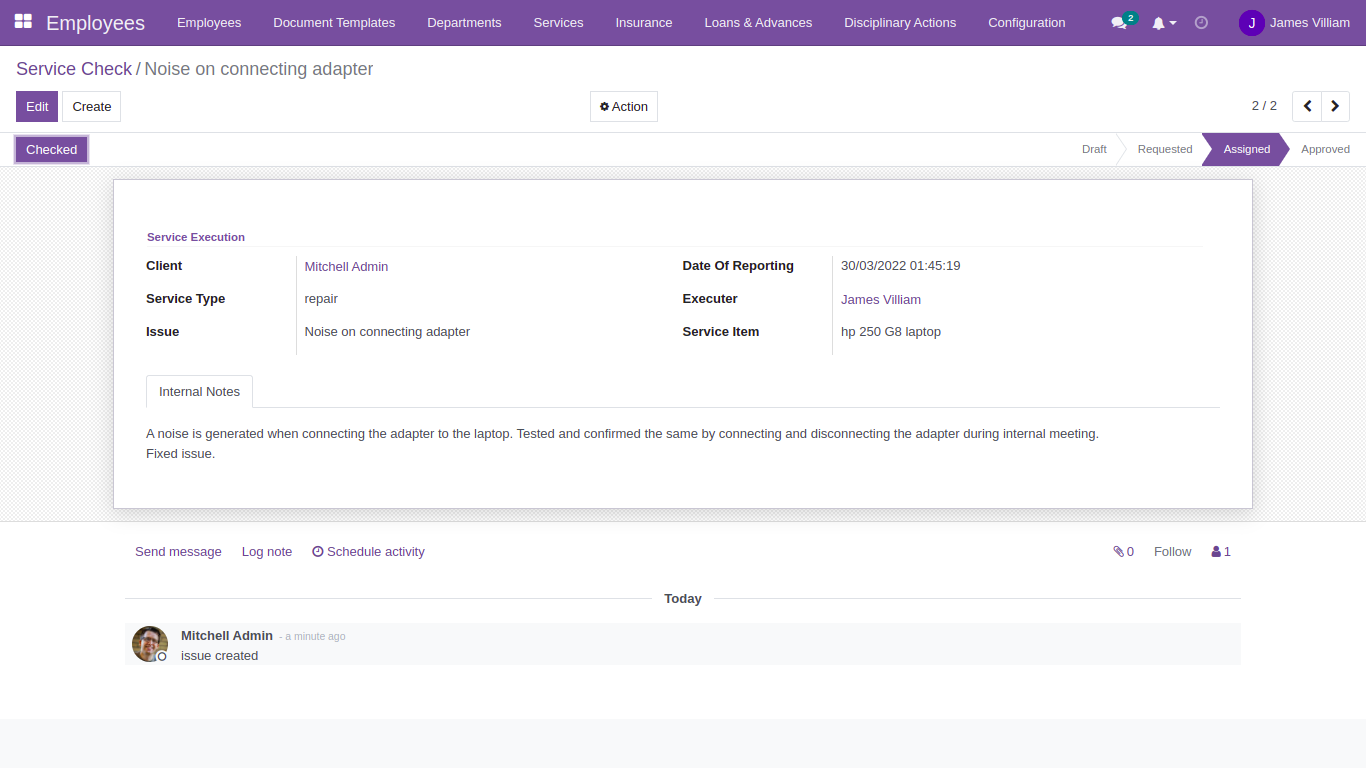Open the conversations bubble with 2 unread
Viewport: 1366px width, 768px height.
tap(1118, 22)
